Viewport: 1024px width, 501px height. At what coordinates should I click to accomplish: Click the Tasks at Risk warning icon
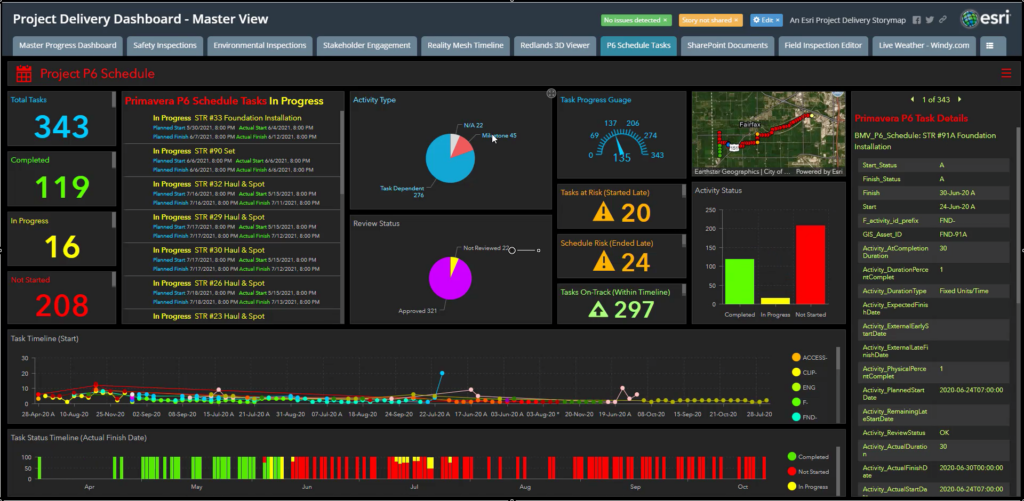tap(603, 212)
